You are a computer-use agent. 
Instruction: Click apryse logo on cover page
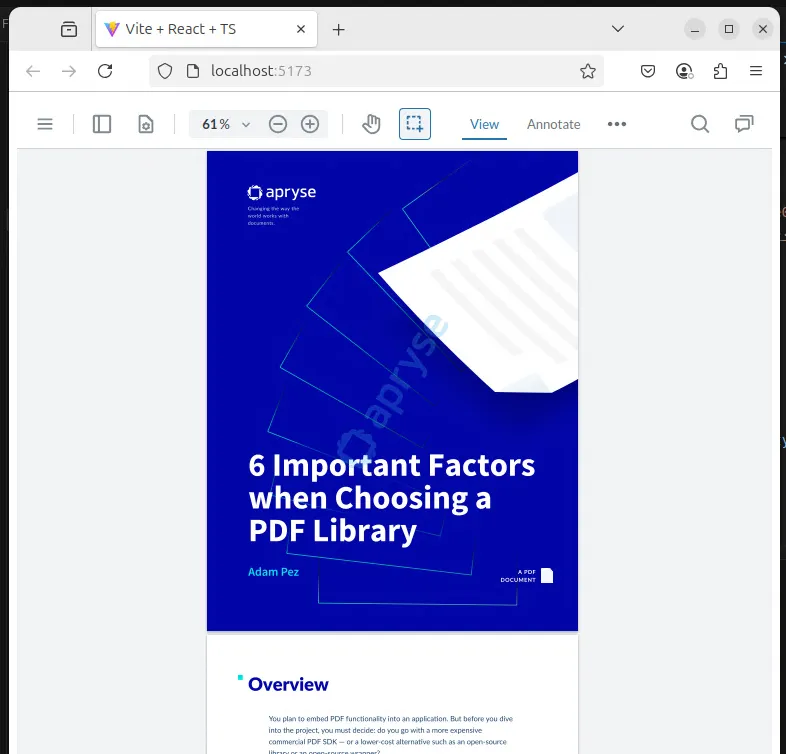click(281, 192)
